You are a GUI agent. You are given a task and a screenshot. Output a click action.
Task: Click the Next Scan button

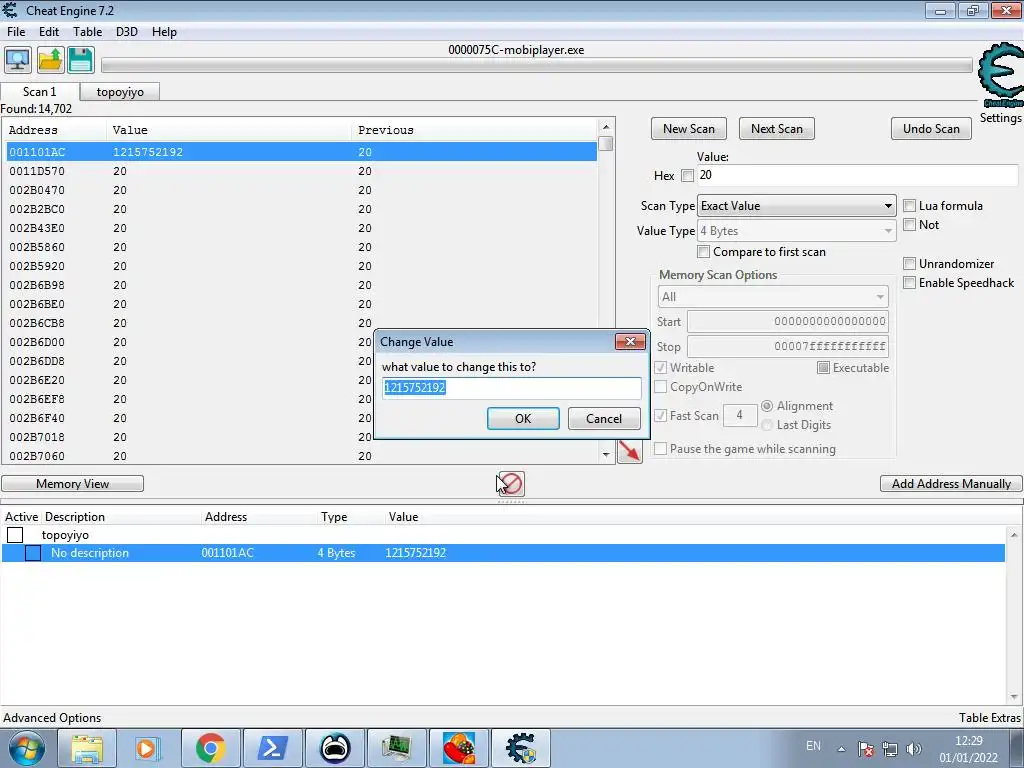point(776,129)
